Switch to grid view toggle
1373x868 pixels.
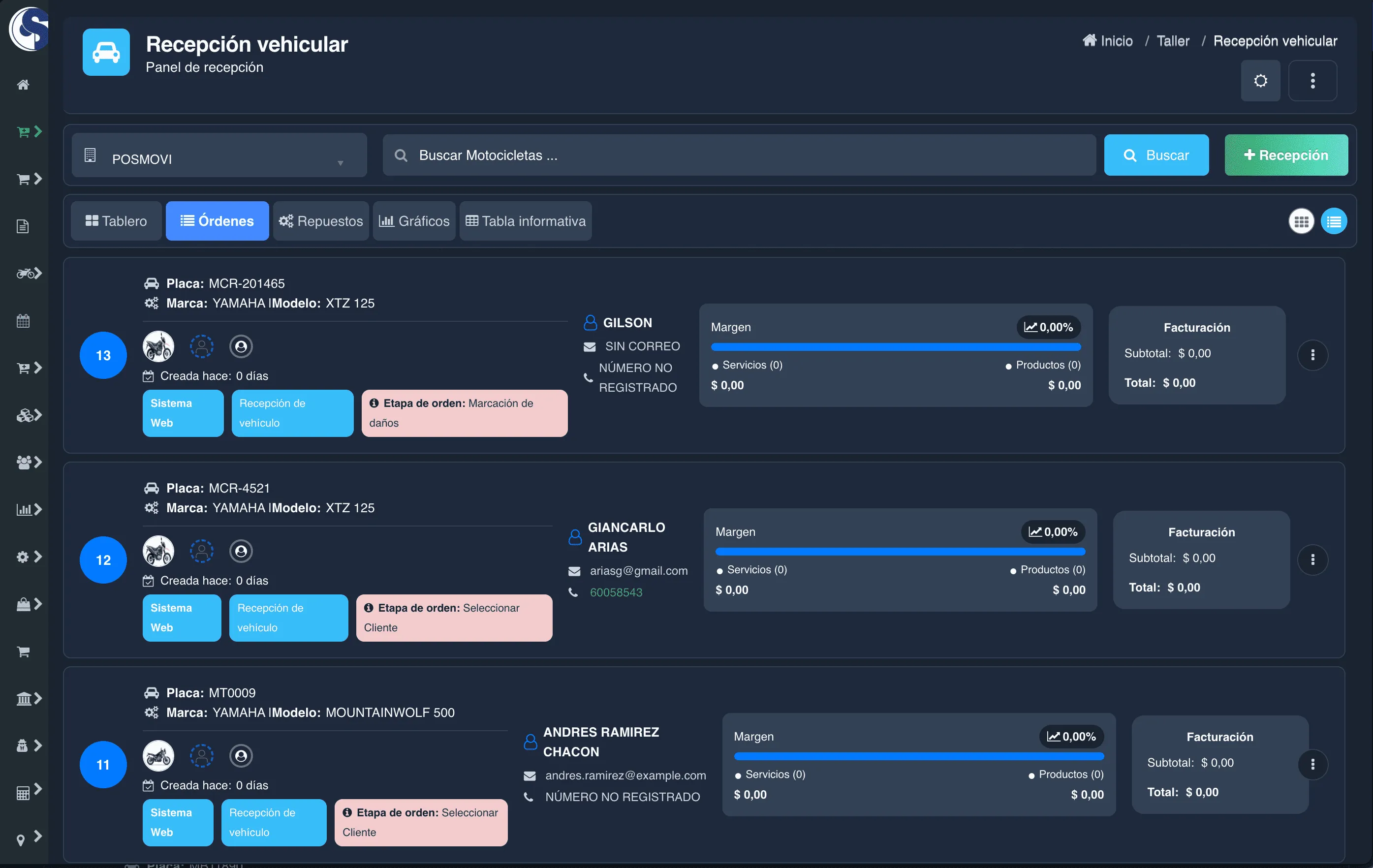(1301, 221)
